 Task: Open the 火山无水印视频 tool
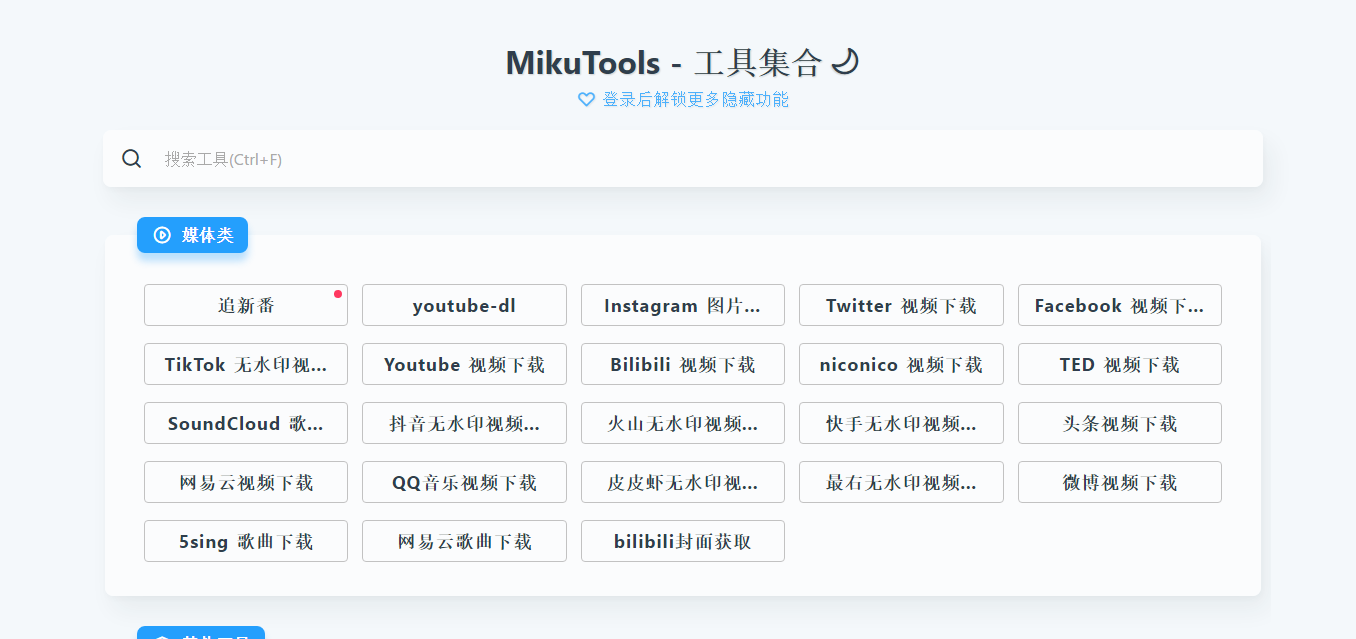click(683, 423)
